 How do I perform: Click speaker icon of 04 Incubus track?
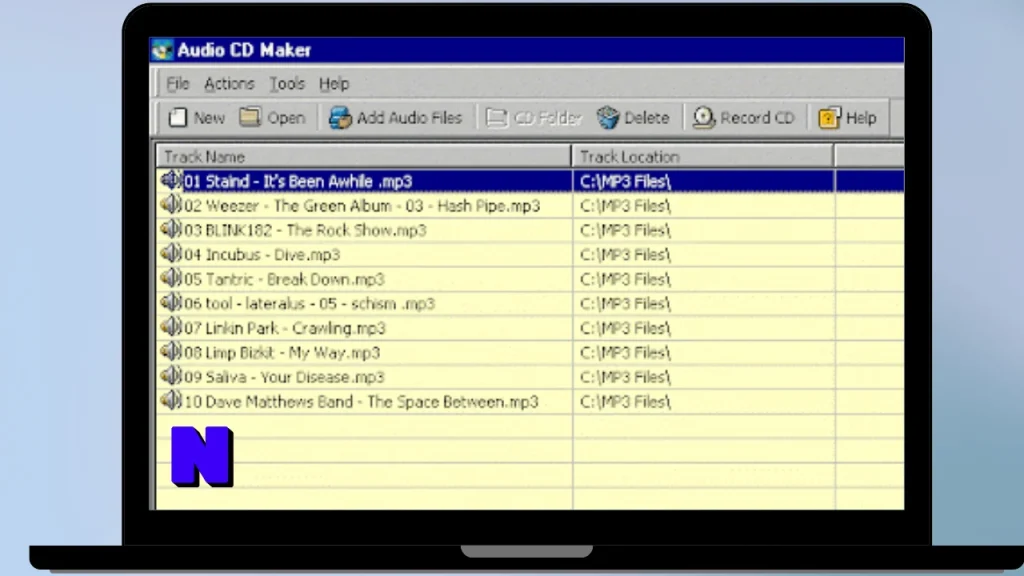(x=171, y=254)
